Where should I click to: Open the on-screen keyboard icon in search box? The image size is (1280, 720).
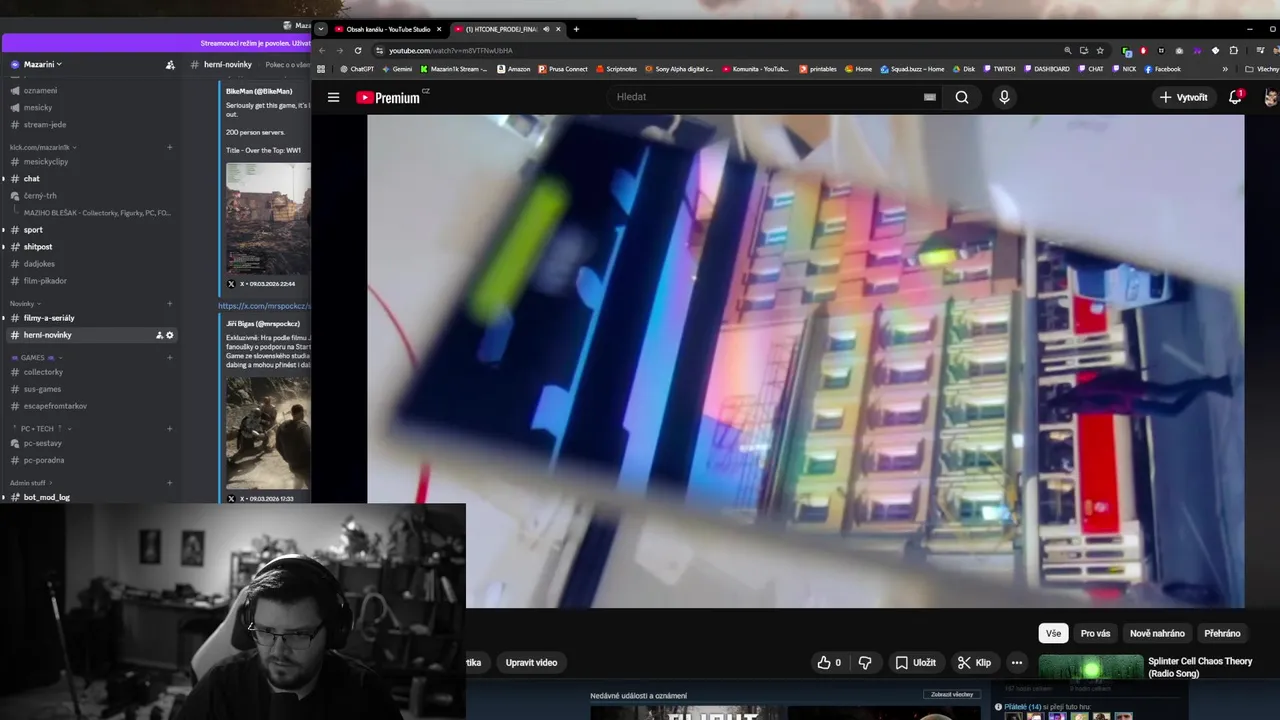[930, 97]
